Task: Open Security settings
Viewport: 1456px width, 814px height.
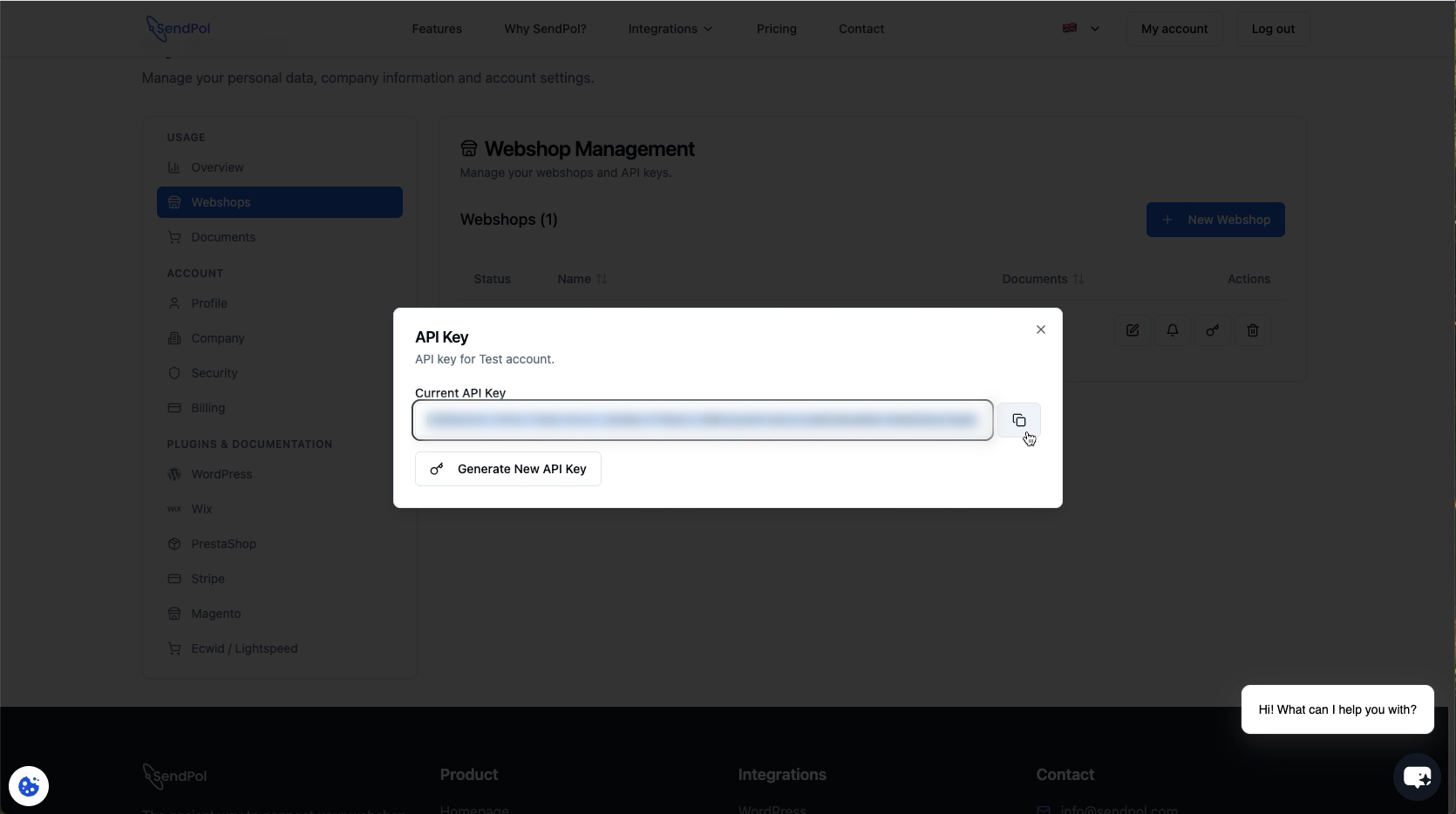Action: click(x=279, y=373)
